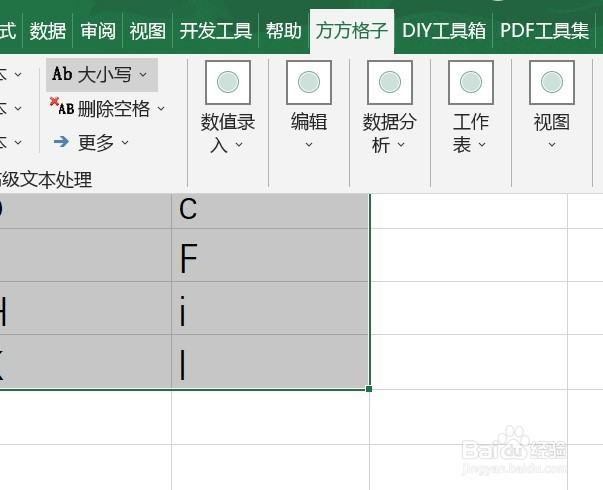603x490 pixels.
Task: Switch to the 数据 ribbon tab
Action: tap(48, 31)
